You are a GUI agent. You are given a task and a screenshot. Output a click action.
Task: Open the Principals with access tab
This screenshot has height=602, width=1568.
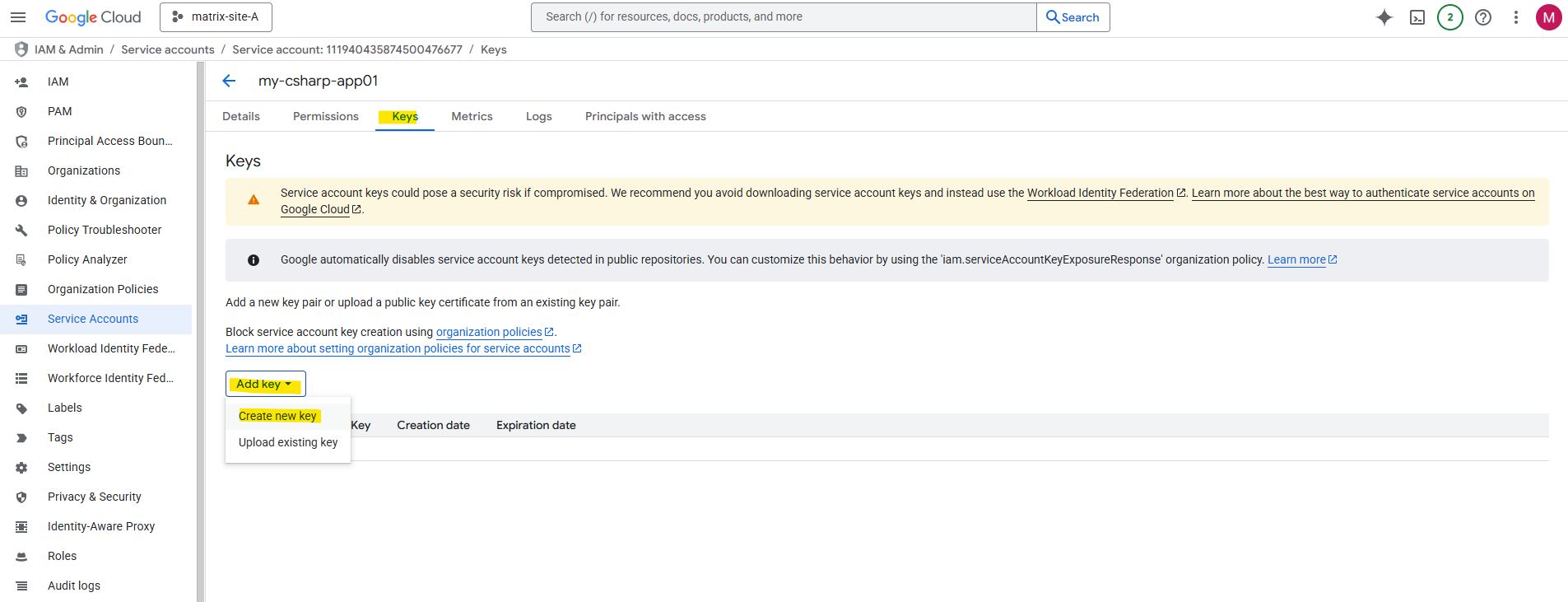(x=645, y=117)
